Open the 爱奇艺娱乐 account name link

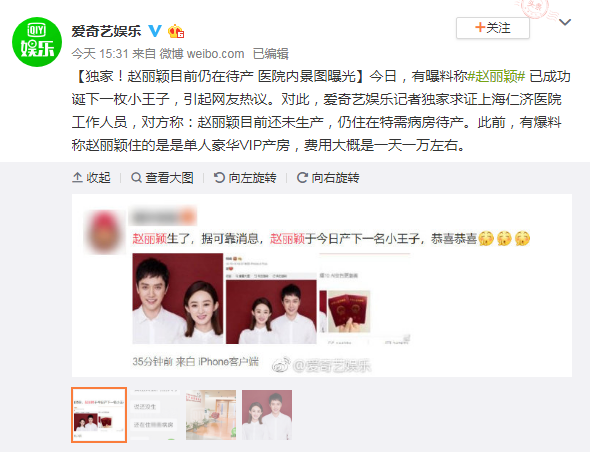point(106,31)
